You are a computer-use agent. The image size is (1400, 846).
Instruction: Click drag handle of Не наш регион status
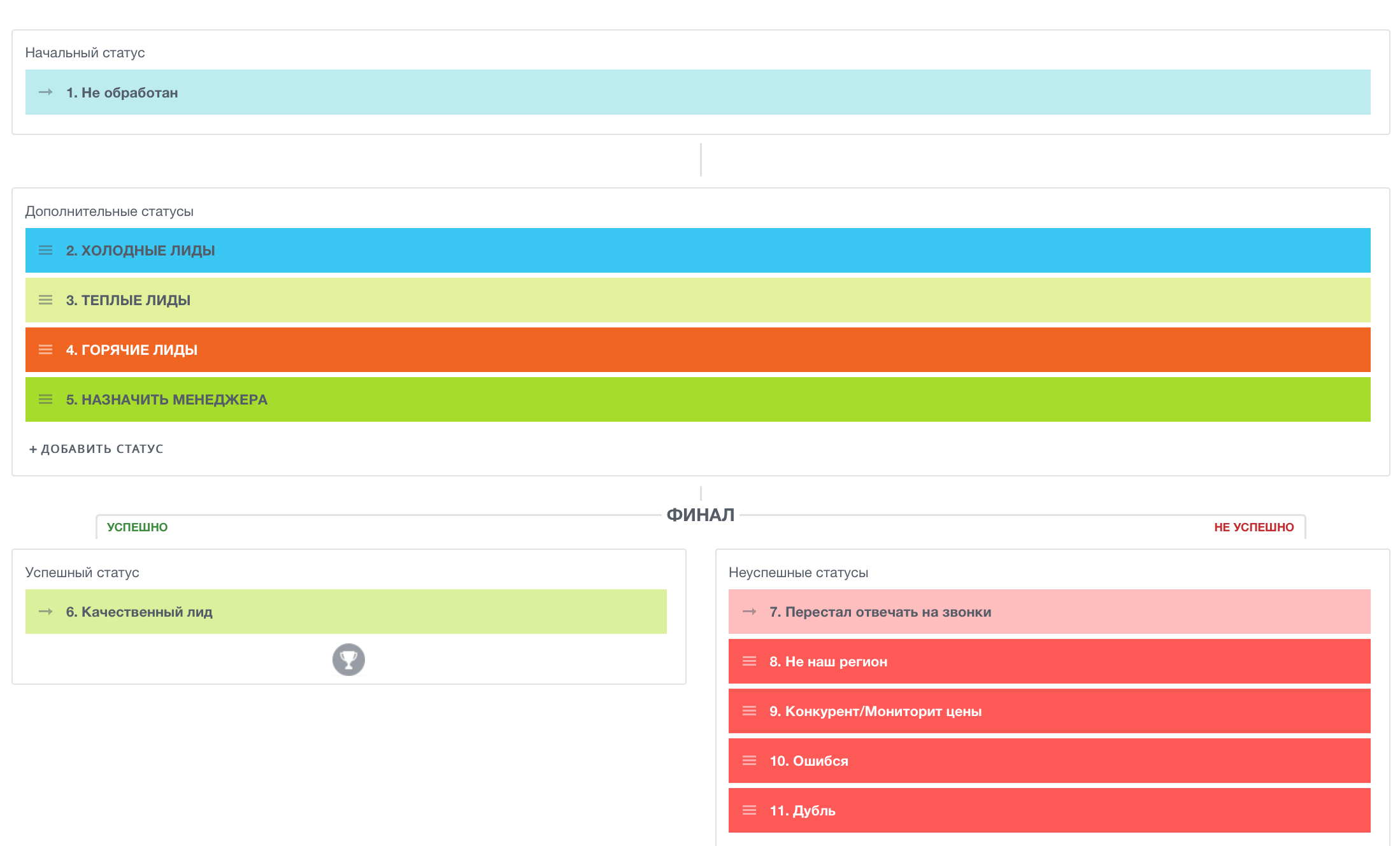749,661
